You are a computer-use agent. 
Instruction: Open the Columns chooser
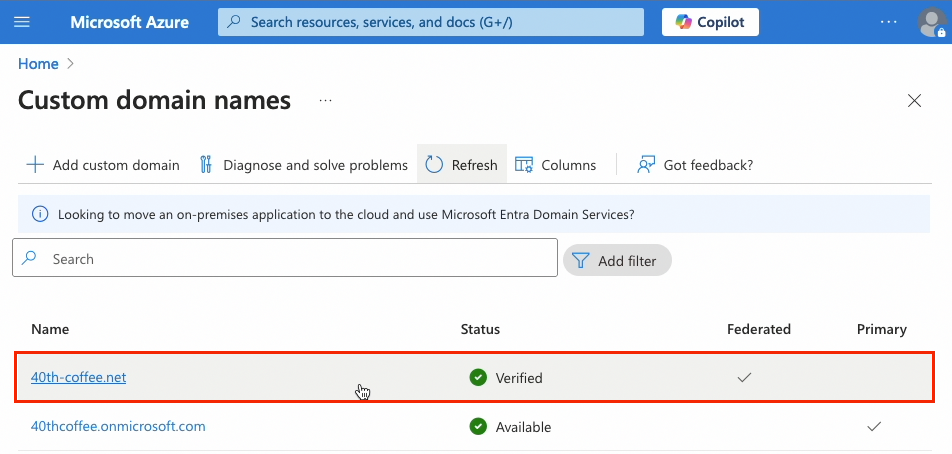tap(556, 165)
